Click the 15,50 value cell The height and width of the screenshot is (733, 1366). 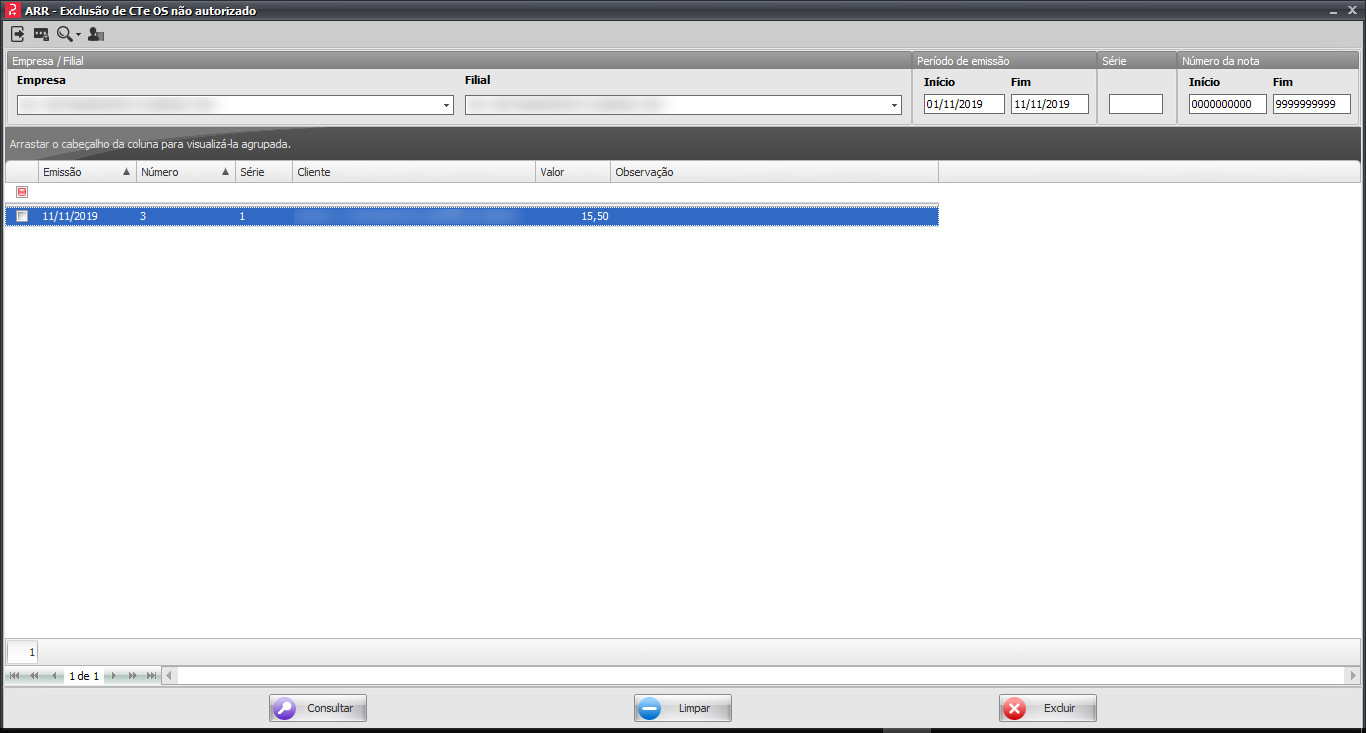[573, 216]
